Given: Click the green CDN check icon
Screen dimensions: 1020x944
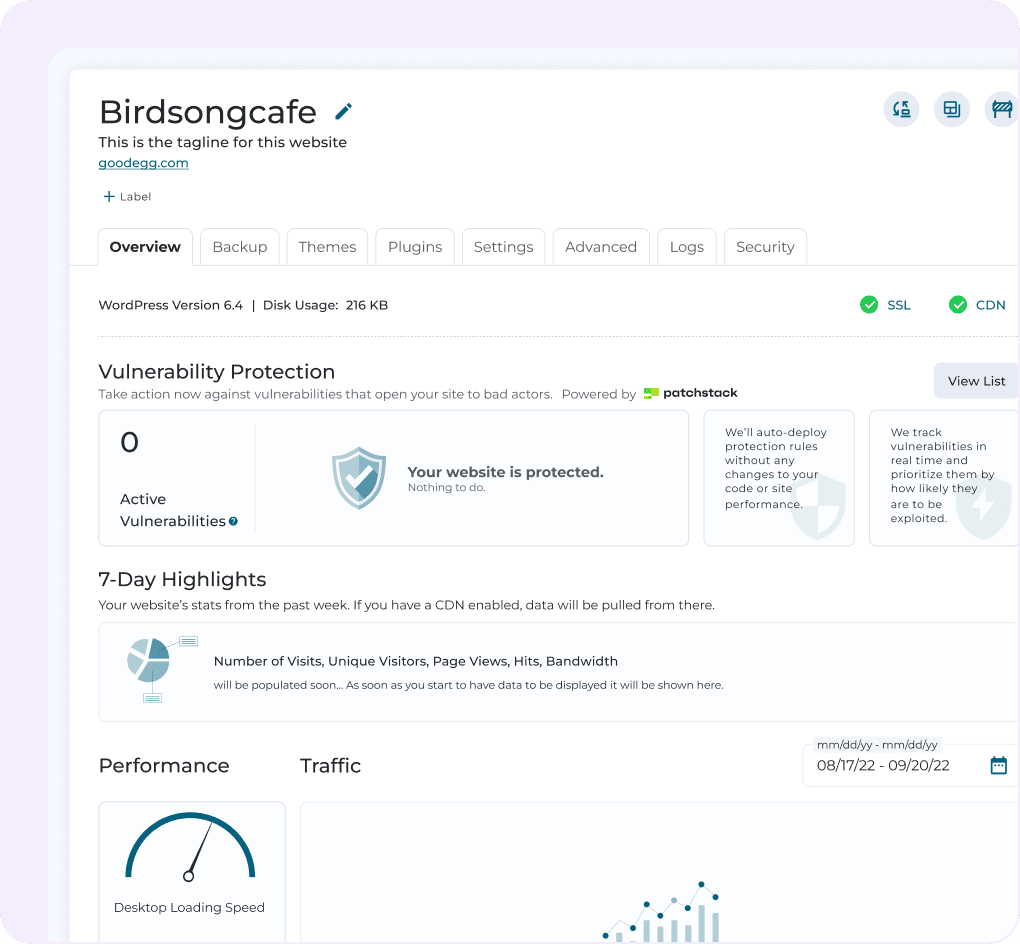Looking at the screenshot, I should (x=958, y=304).
